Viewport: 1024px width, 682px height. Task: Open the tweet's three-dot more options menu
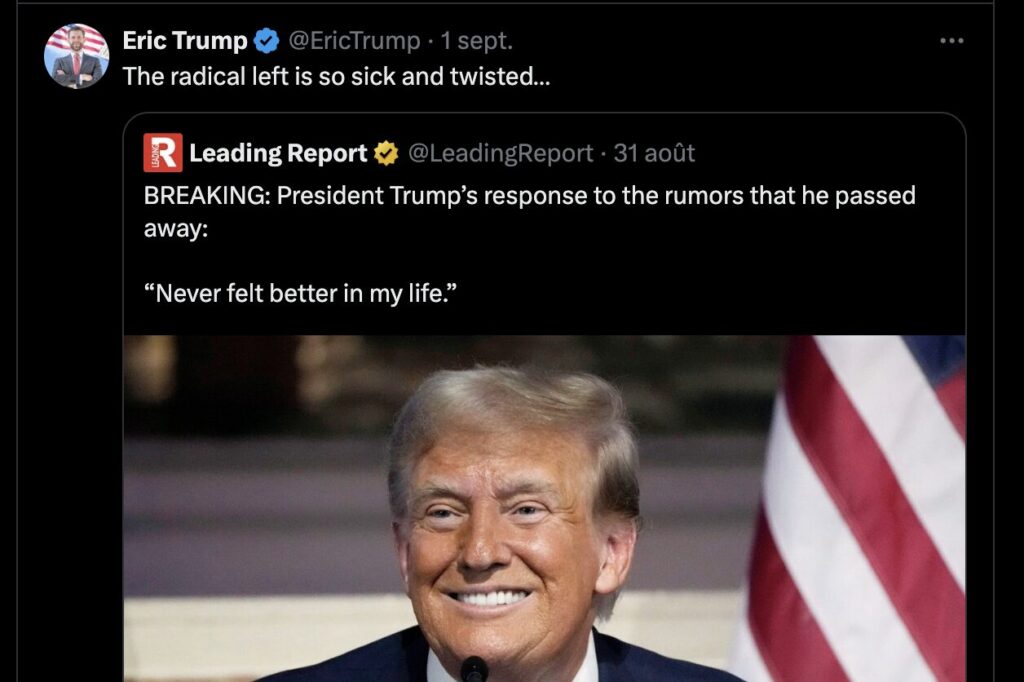tap(952, 41)
